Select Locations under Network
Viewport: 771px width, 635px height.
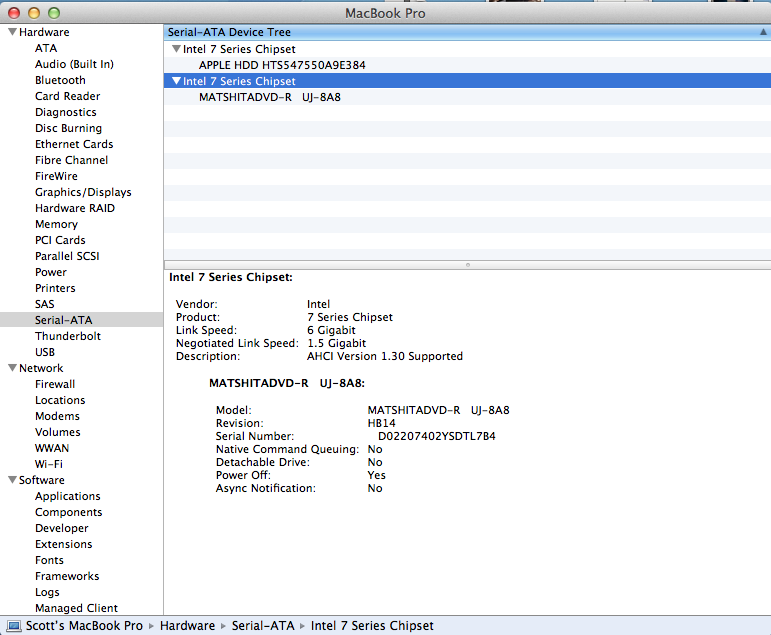click(x=60, y=400)
